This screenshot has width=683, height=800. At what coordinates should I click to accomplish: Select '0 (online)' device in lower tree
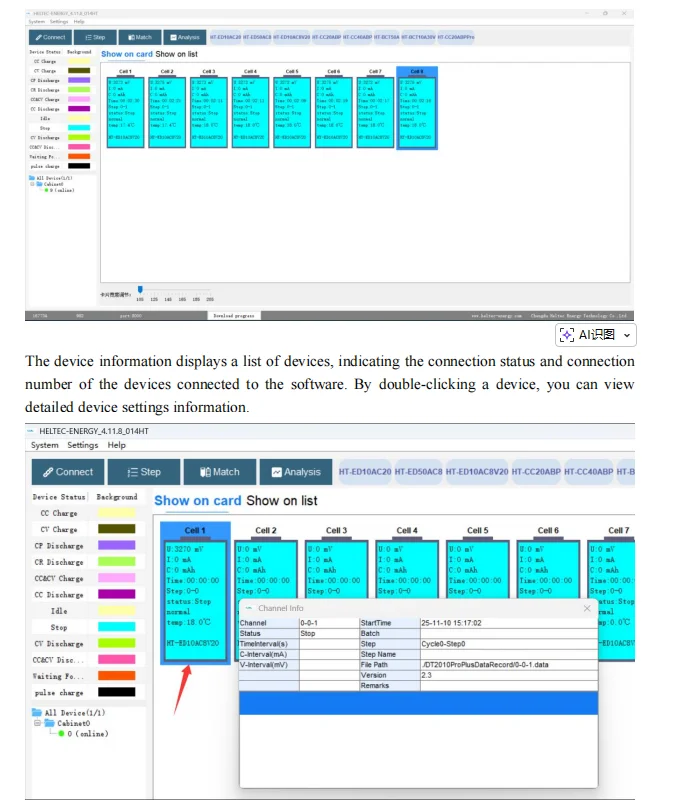tap(88, 734)
